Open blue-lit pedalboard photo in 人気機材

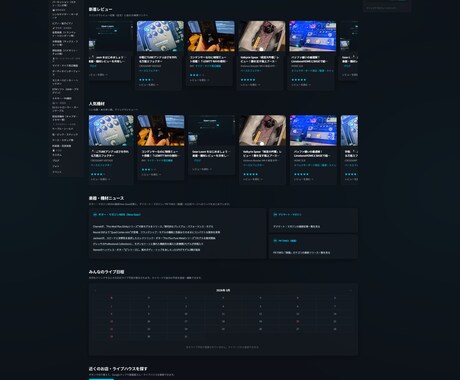(x=313, y=131)
